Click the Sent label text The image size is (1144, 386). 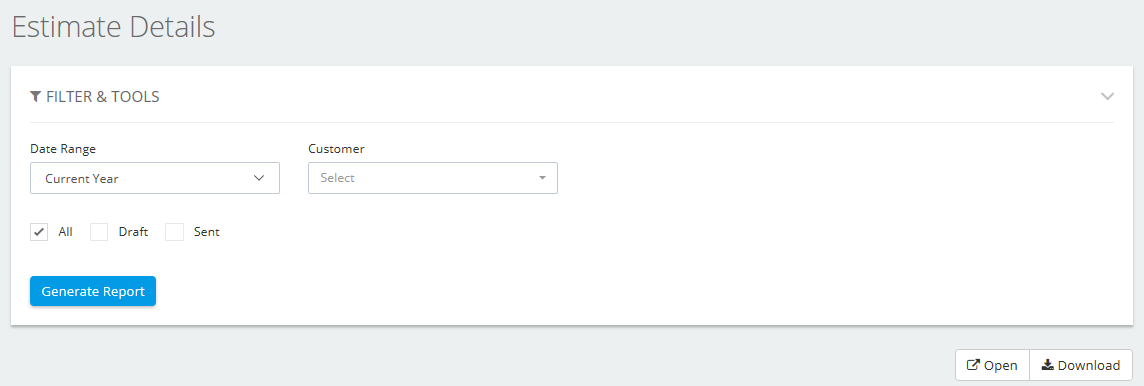206,232
